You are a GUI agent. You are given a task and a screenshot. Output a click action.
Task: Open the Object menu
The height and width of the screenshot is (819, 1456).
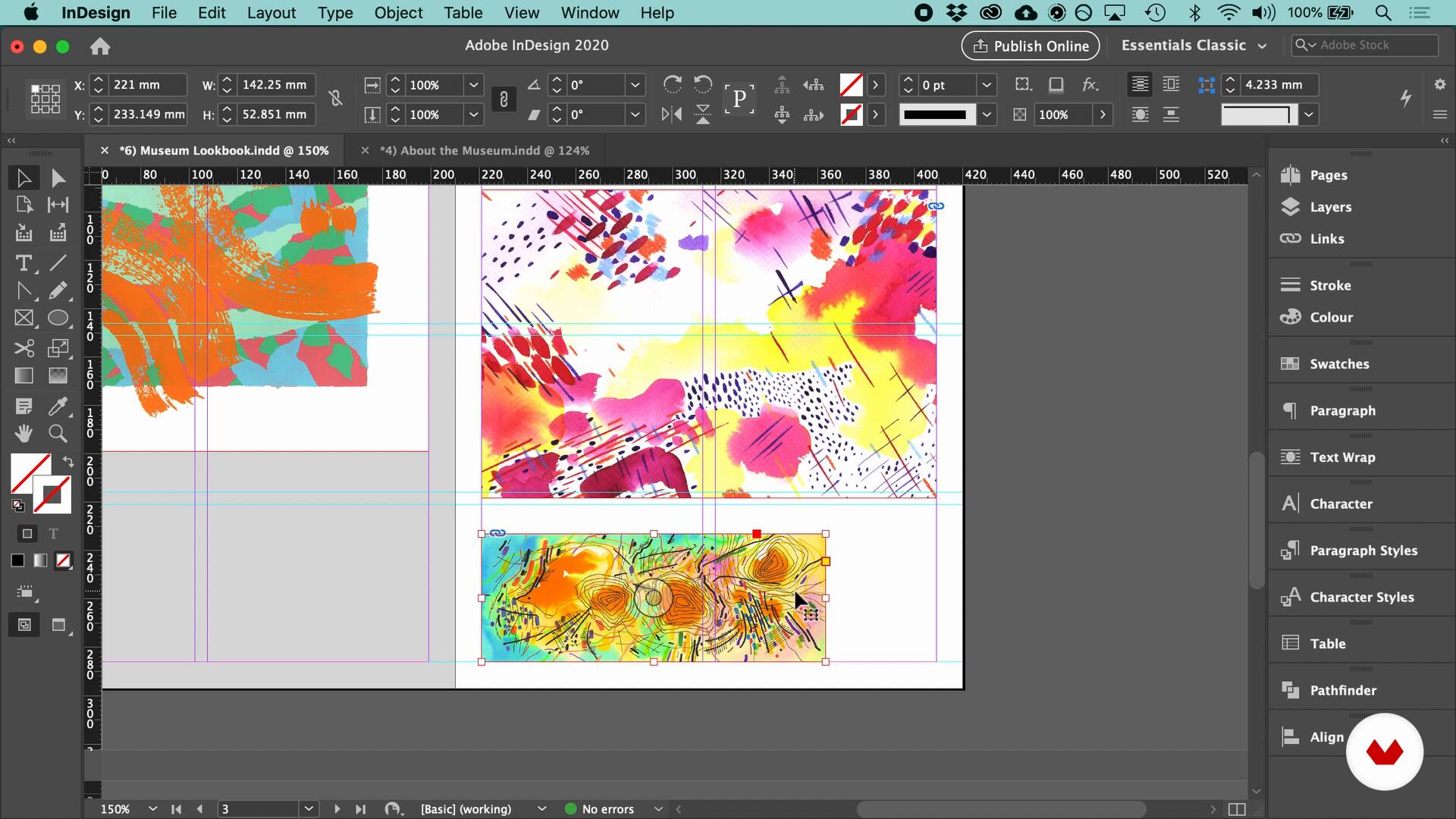coord(398,13)
